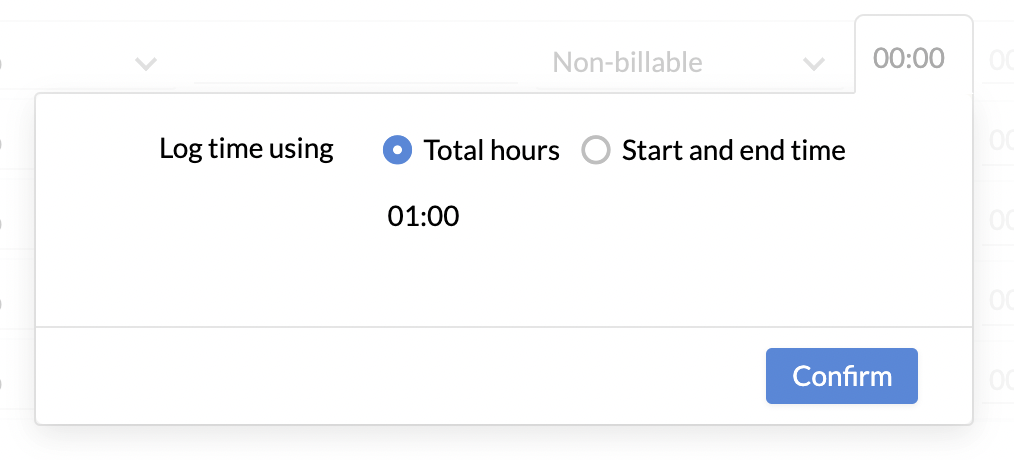The width and height of the screenshot is (1014, 460).
Task: Click the faded time cell beside Start and end time
Action: [998, 139]
